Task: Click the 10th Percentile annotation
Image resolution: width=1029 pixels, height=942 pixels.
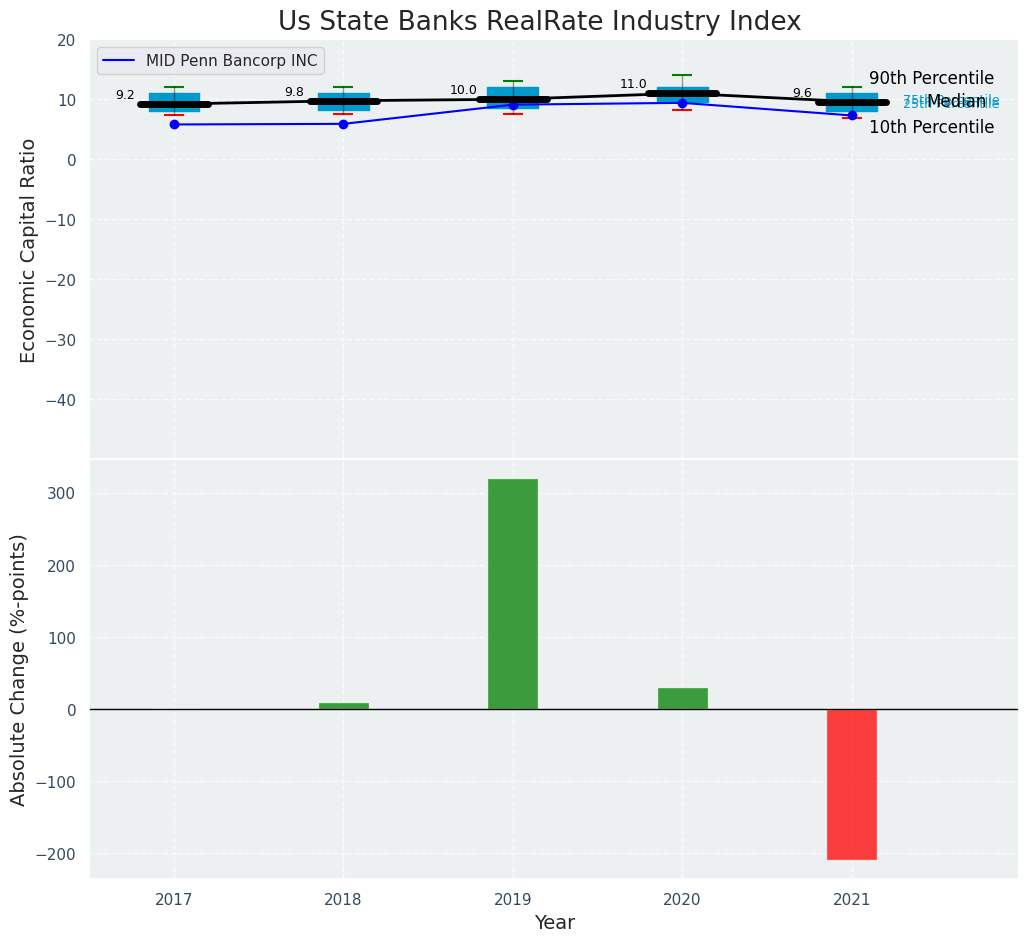Action: tap(931, 127)
